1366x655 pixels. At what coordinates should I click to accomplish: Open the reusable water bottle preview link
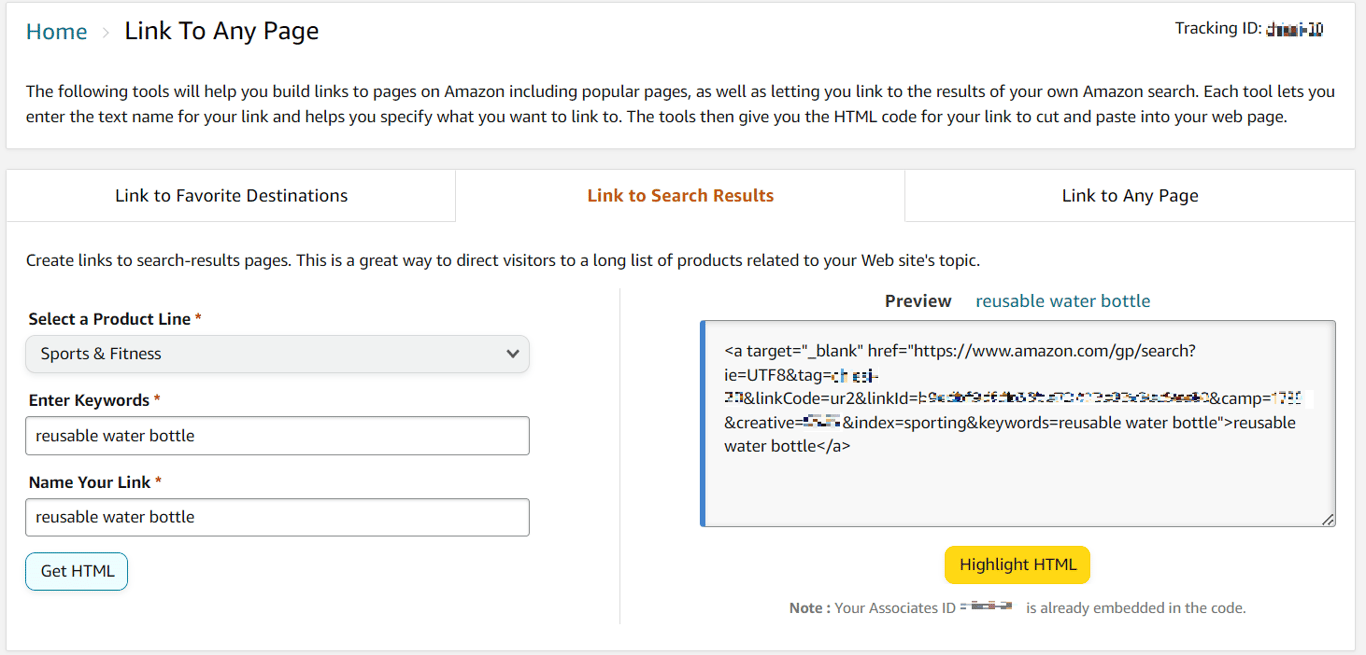point(1062,300)
